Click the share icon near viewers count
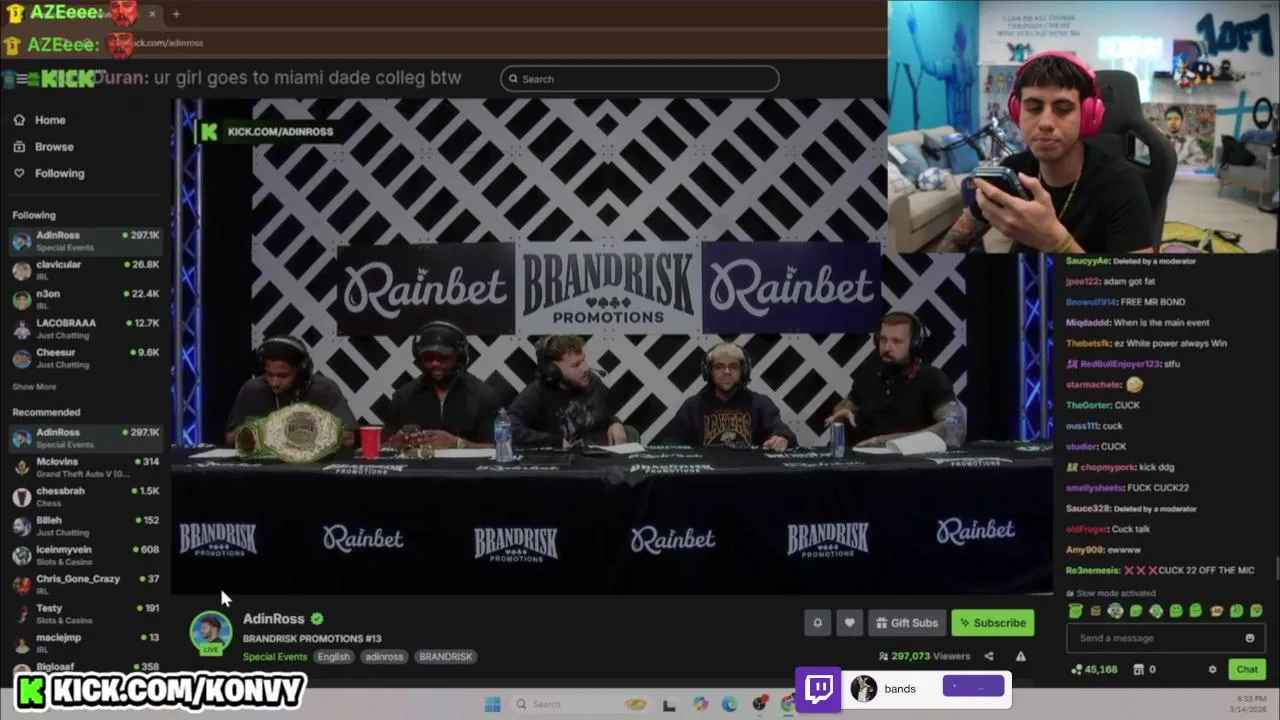The width and height of the screenshot is (1280, 720). click(989, 656)
